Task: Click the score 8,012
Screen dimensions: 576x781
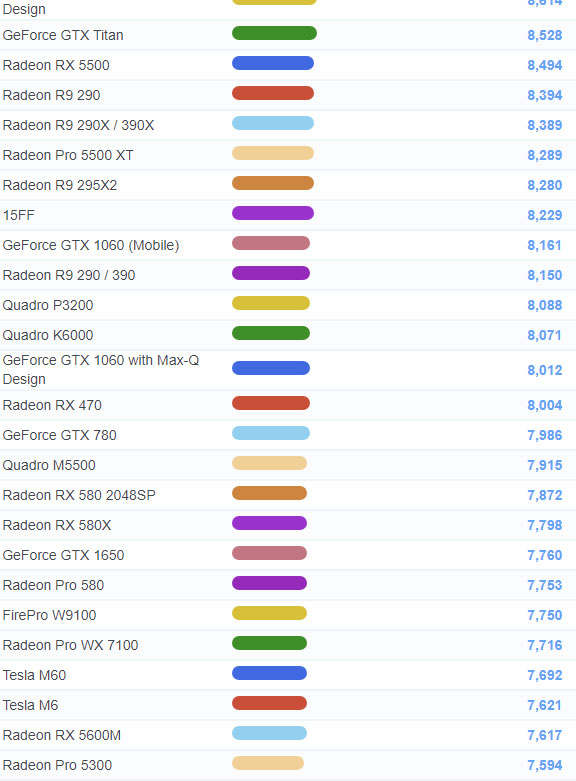Action: (x=545, y=370)
